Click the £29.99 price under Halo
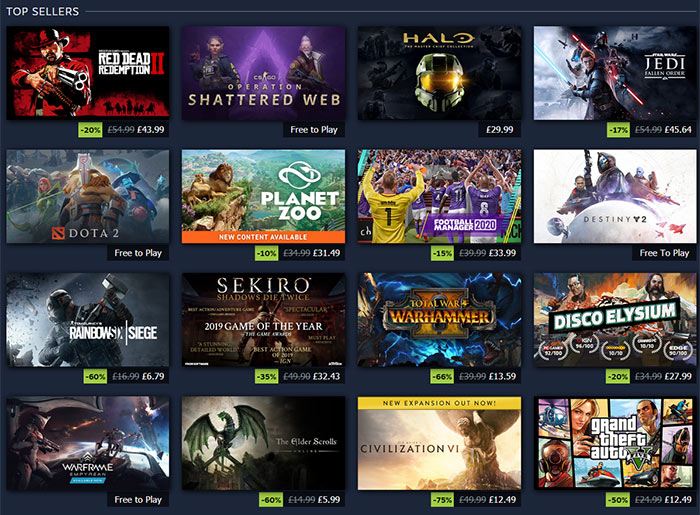The width and height of the screenshot is (700, 515). [x=500, y=130]
